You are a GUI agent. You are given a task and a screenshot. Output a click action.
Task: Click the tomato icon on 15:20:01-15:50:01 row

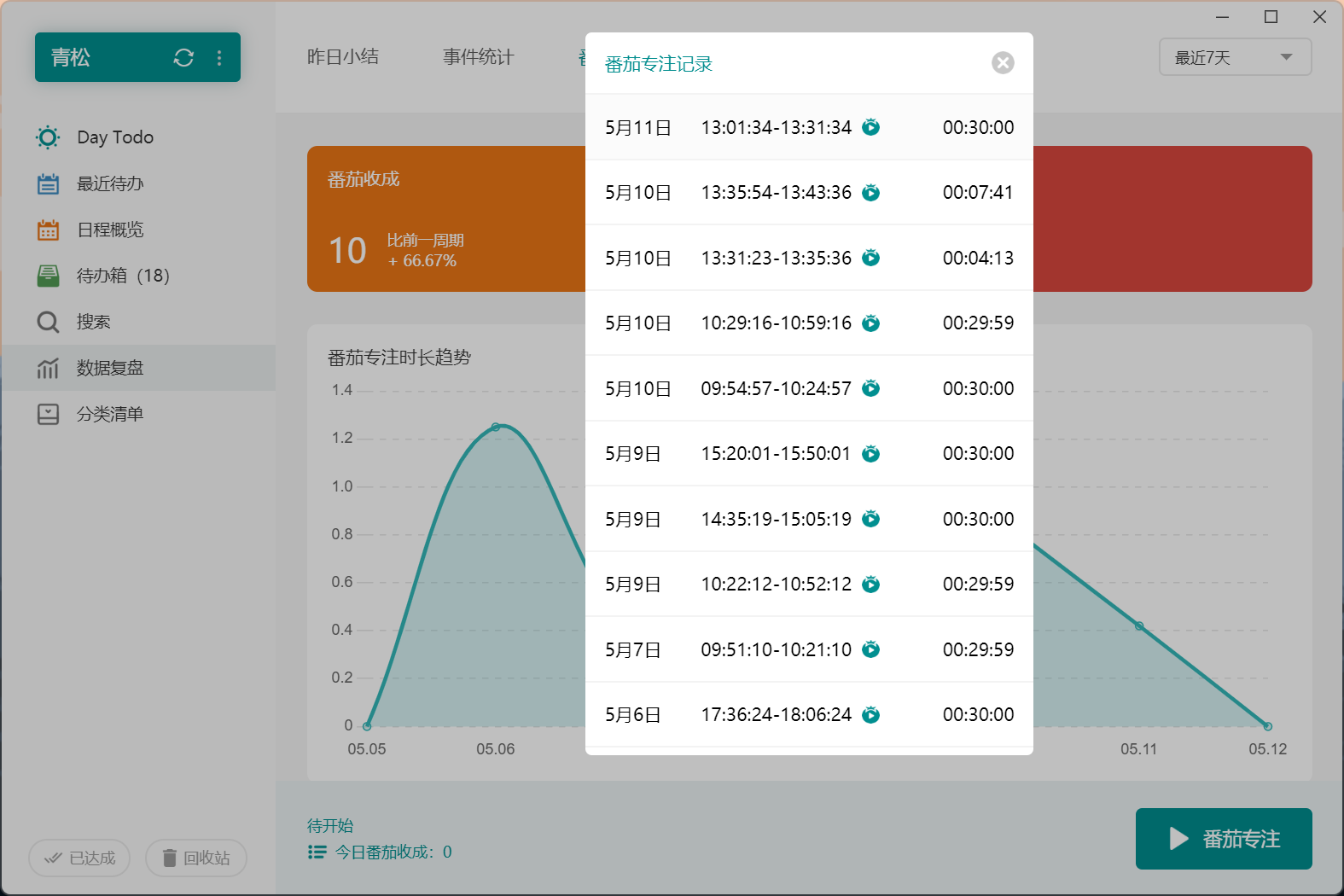point(870,453)
